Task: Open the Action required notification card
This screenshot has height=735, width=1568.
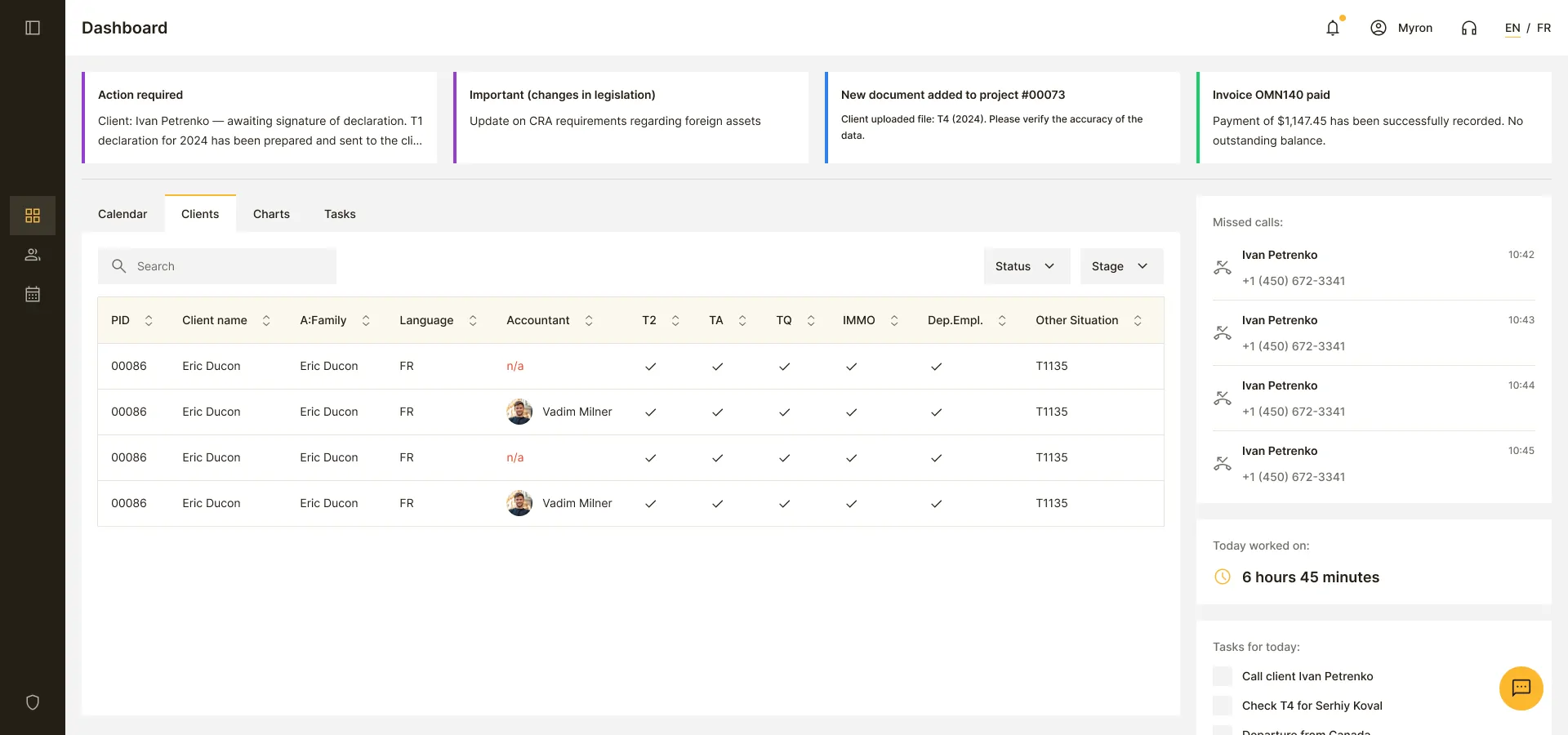Action: coord(259,118)
